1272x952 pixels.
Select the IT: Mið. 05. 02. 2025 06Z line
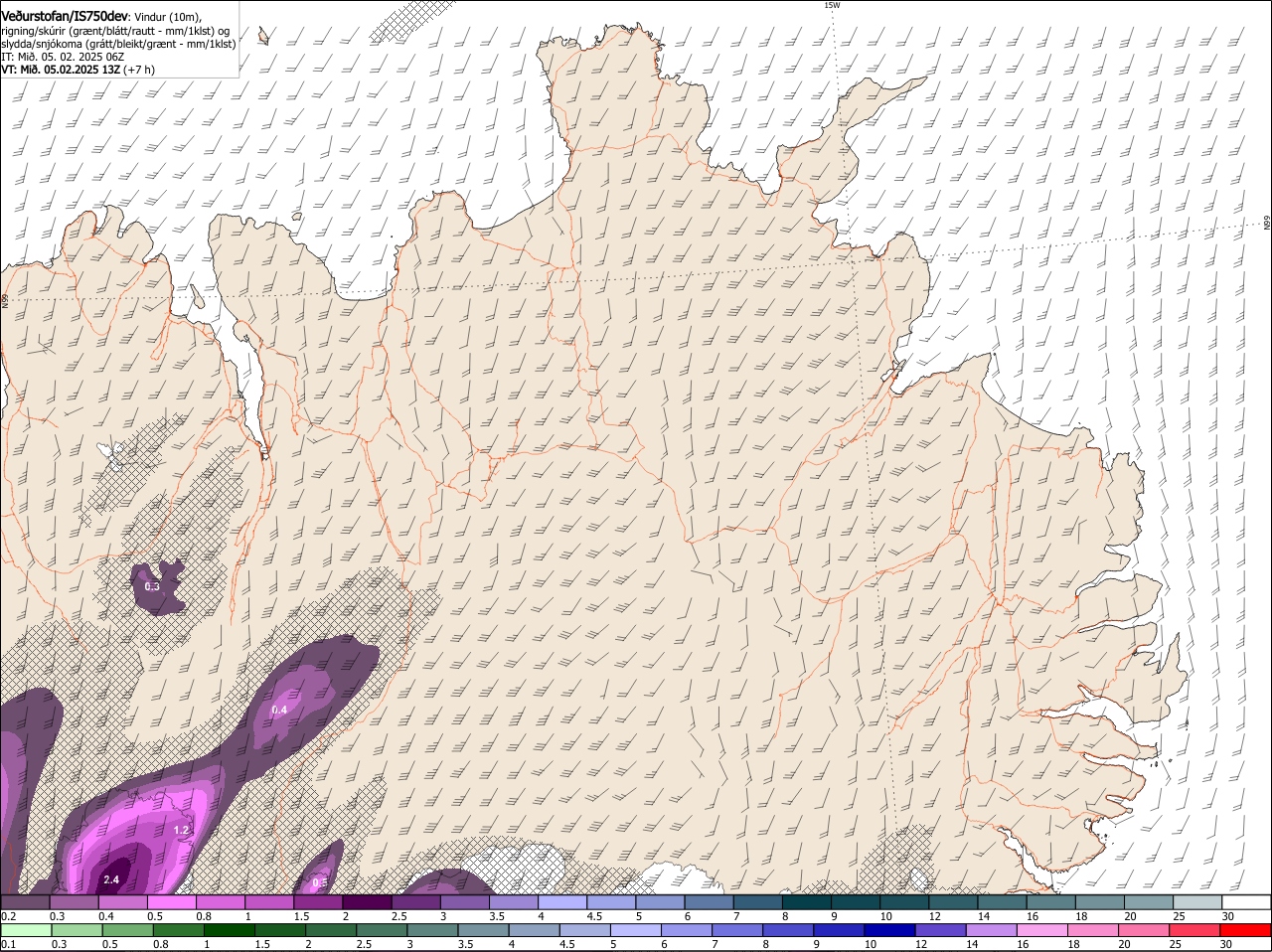coord(63,57)
